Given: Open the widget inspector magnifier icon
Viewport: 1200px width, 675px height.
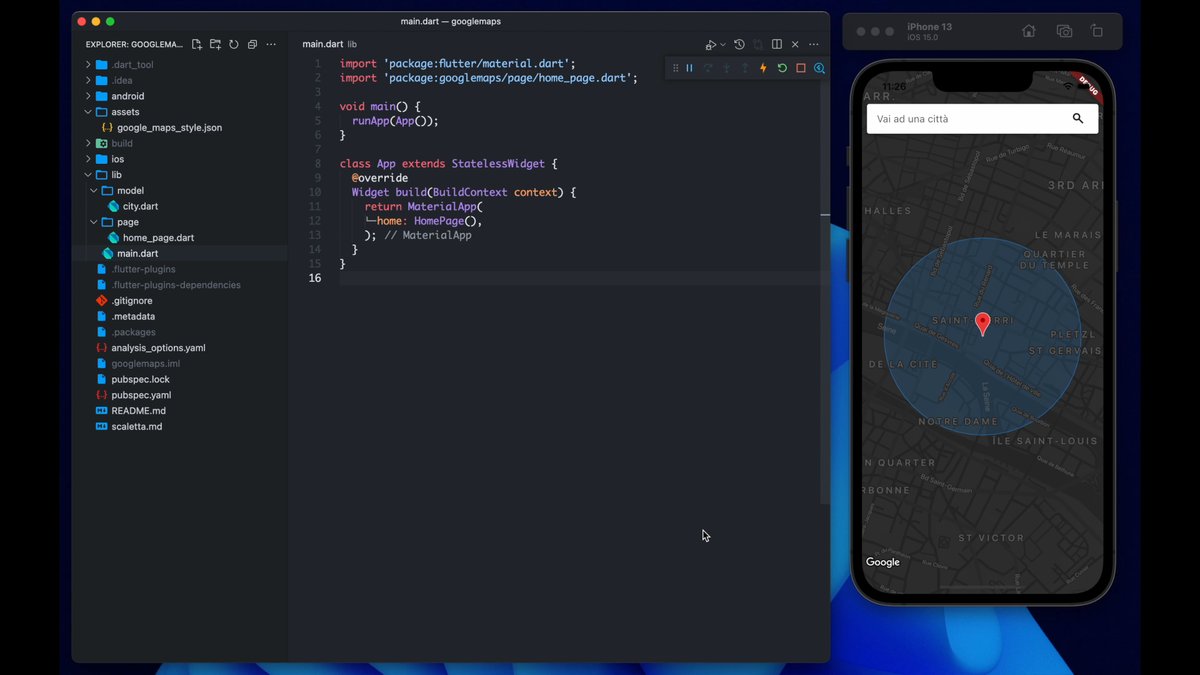Looking at the screenshot, I should (819, 68).
